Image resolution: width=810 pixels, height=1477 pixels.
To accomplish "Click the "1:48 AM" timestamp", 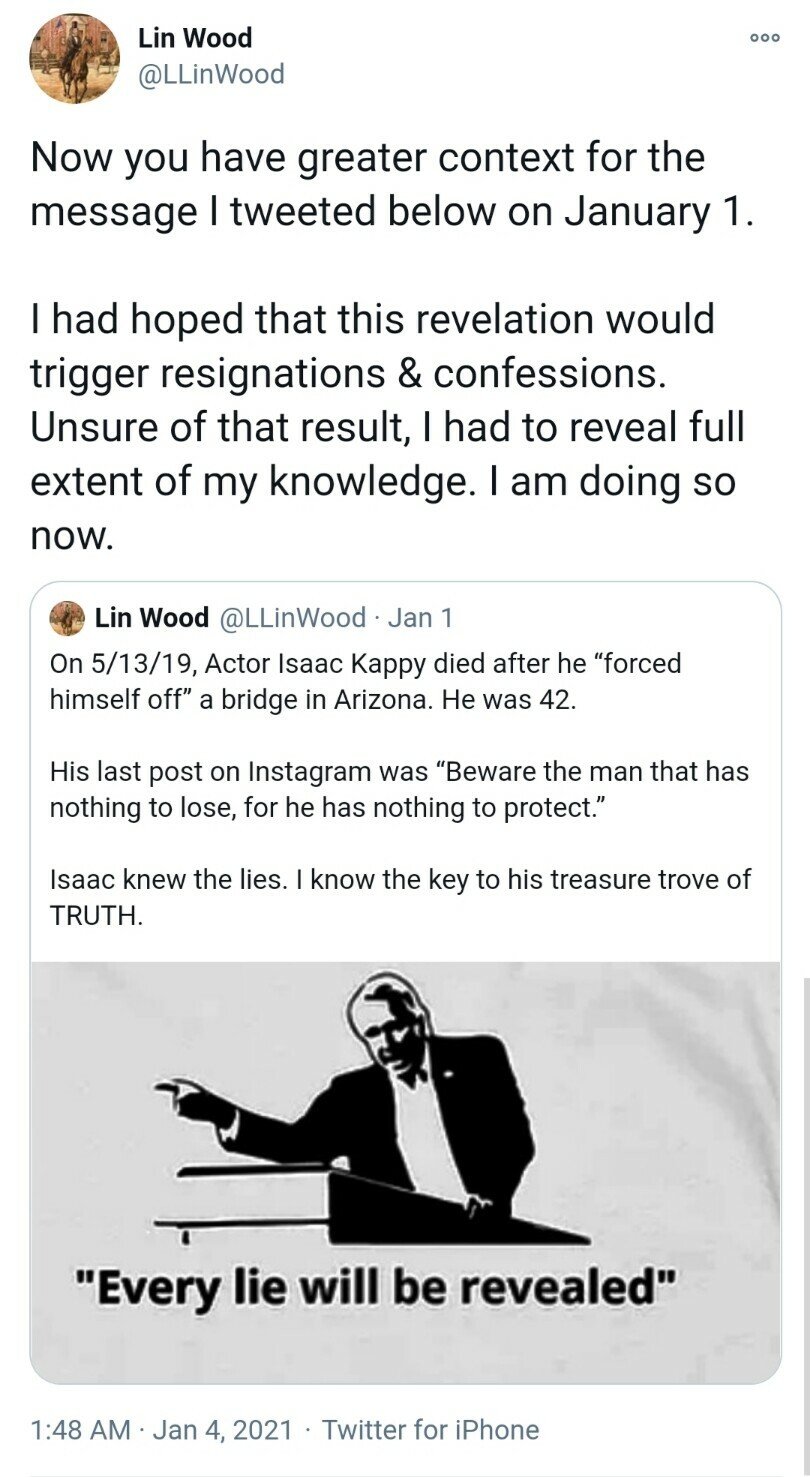I will (x=81, y=1430).
